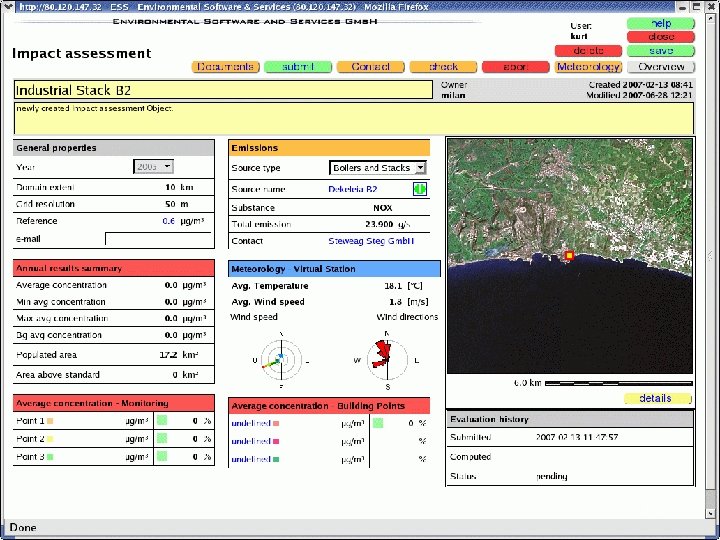Click the second undefined magenta swatch
Image resolution: width=720 pixels, height=540 pixels.
pyautogui.click(x=276, y=441)
